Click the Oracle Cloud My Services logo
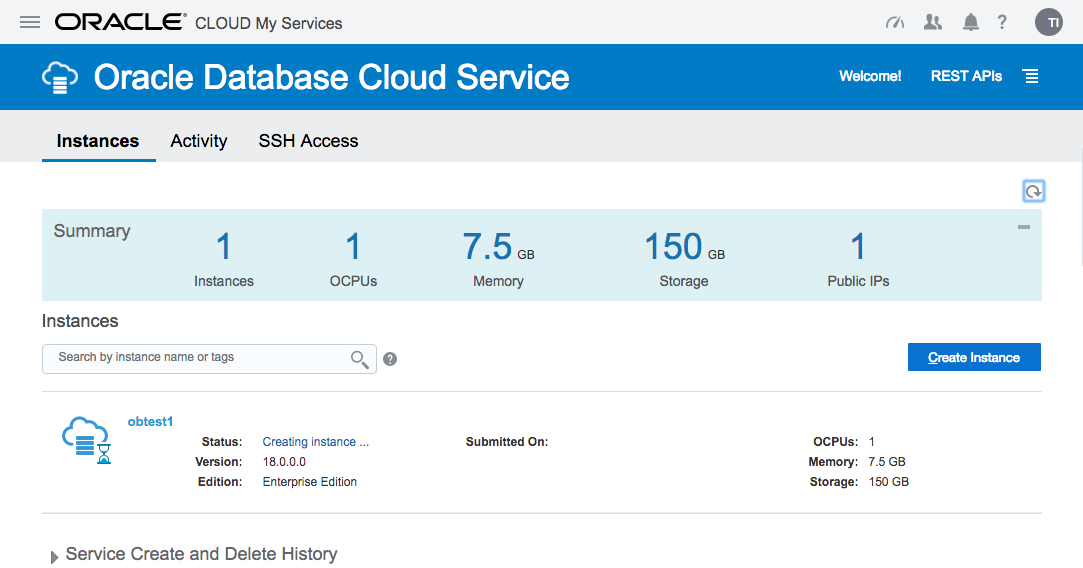This screenshot has width=1083, height=568. (199, 23)
